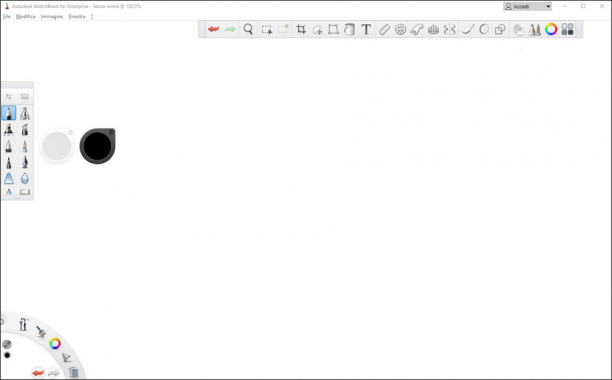Open the Immagine menu

pyautogui.click(x=52, y=16)
